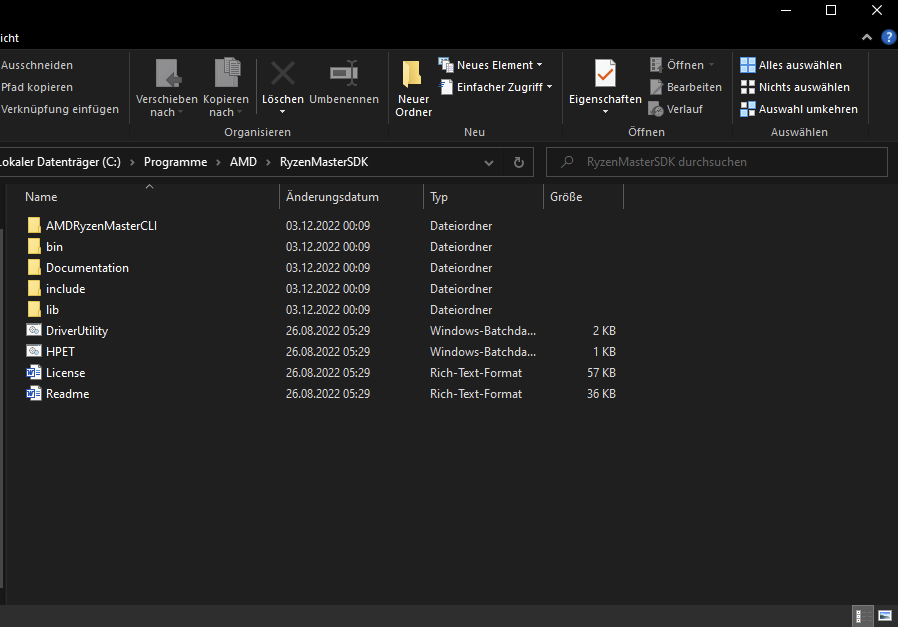Screen dimensions: 898x627
Task: Go to Lokaler Datenträger (C:) breadcrumb
Action: (60, 162)
